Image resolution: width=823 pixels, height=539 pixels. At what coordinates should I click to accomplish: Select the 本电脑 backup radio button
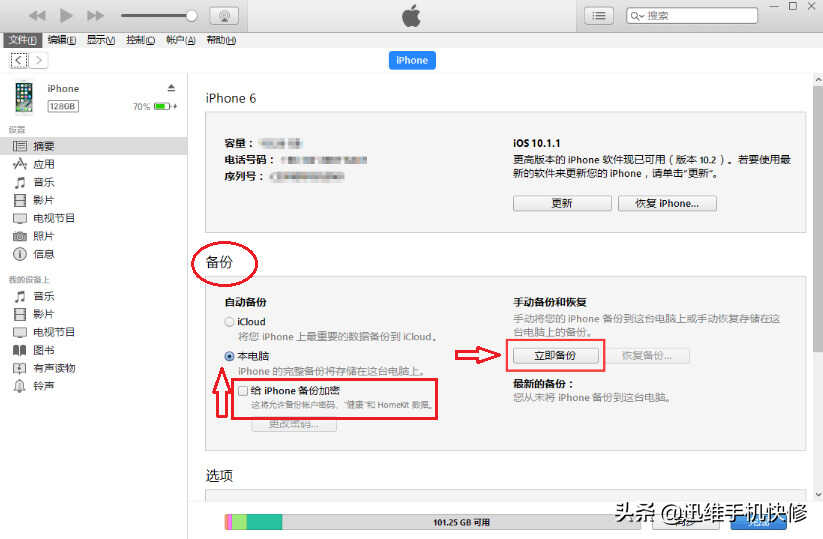229,356
